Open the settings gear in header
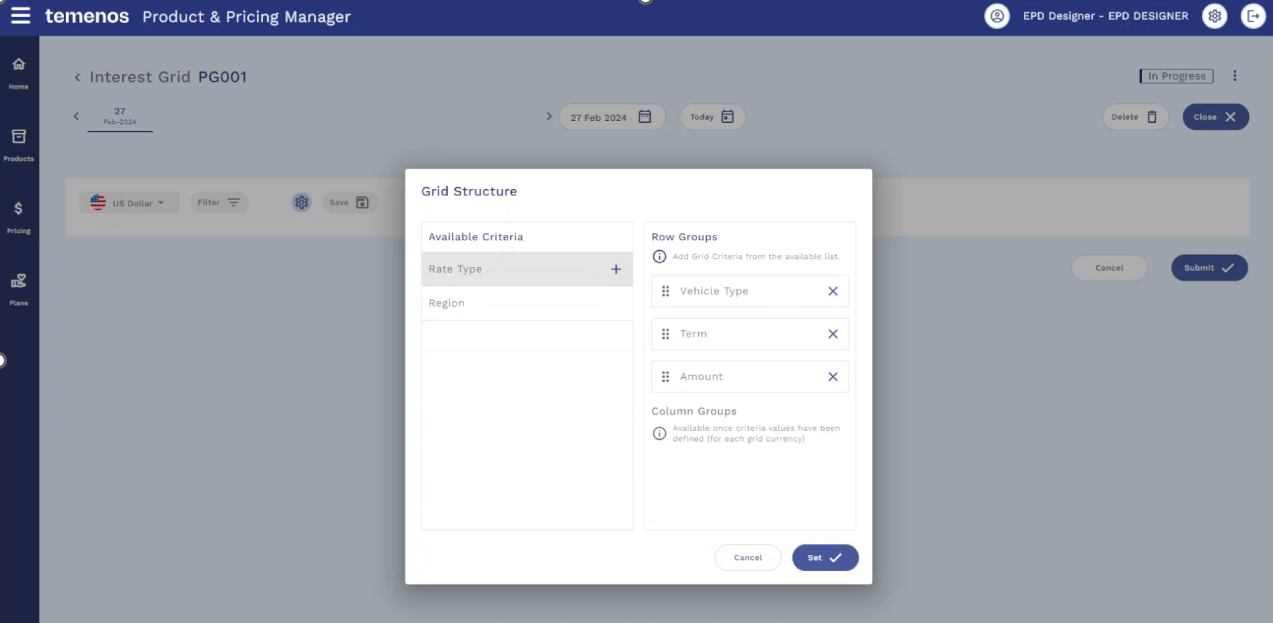The width and height of the screenshot is (1273, 623). 1214,16
